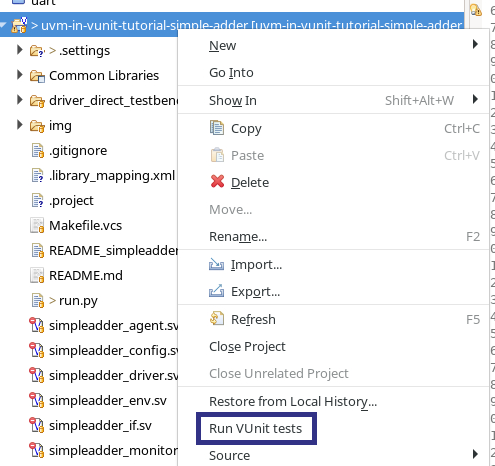Click the red Delete cross icon
The height and width of the screenshot is (466, 495).
[x=217, y=182]
